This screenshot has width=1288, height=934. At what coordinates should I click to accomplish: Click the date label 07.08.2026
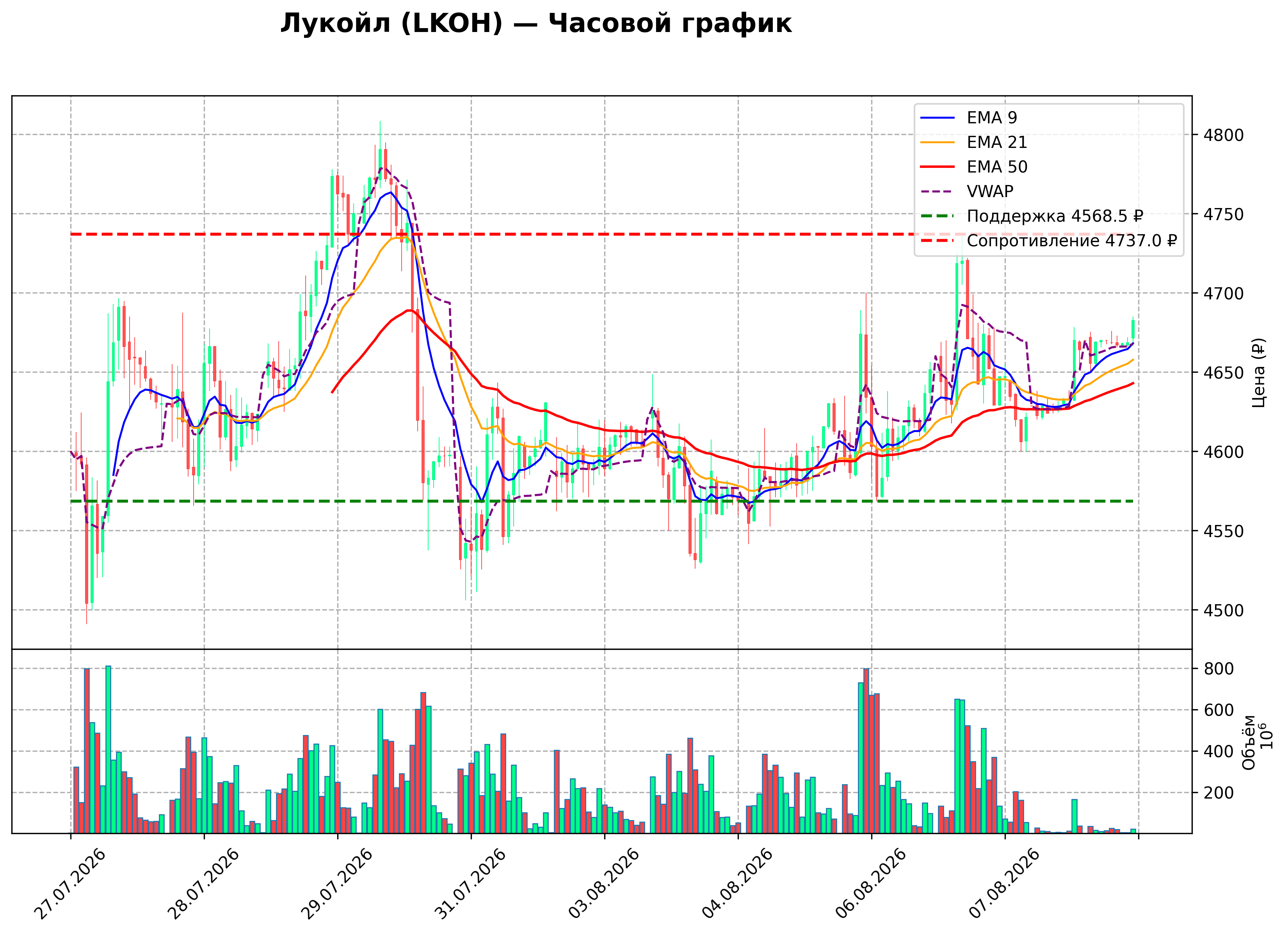point(1004,884)
